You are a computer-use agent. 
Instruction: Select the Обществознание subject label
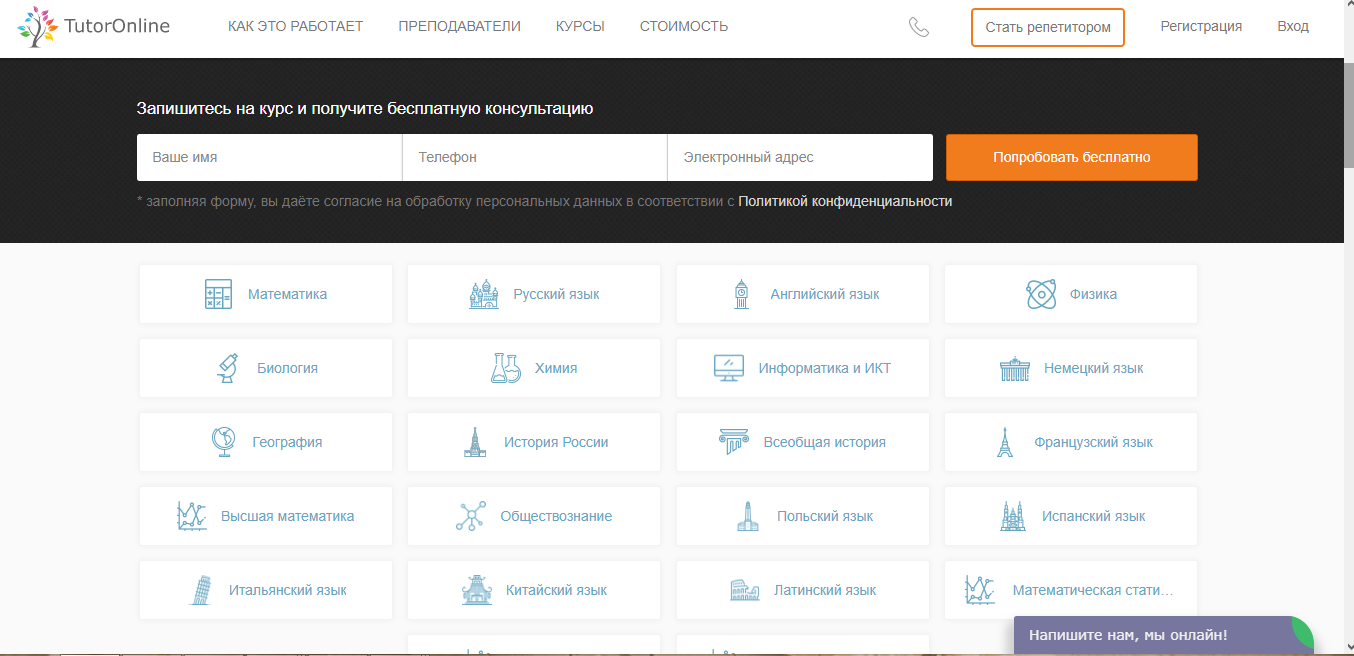pos(556,516)
